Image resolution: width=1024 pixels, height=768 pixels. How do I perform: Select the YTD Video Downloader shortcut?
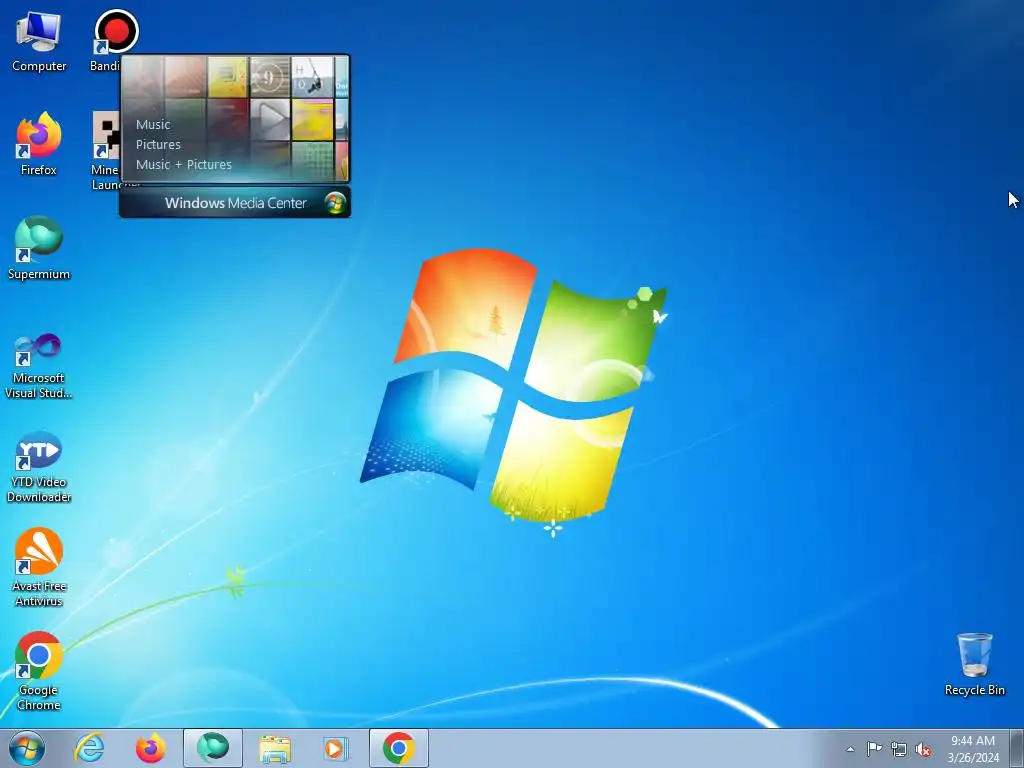[39, 468]
